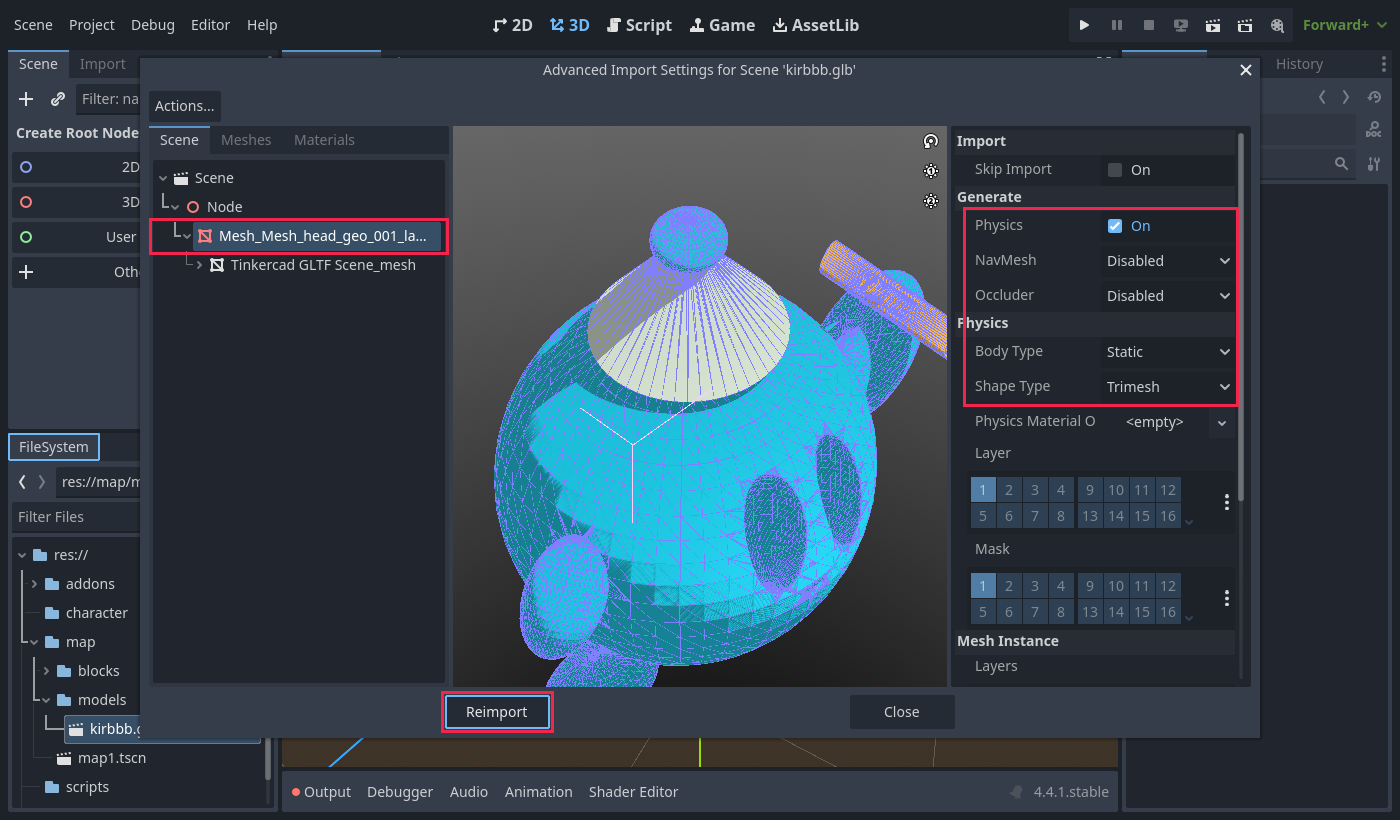The image size is (1400, 820).
Task: Stop the running project
Action: 1149,25
